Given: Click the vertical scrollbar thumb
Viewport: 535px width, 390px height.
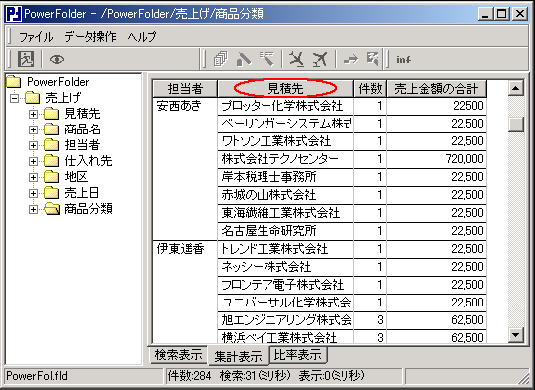Looking at the screenshot, I should point(516,124).
